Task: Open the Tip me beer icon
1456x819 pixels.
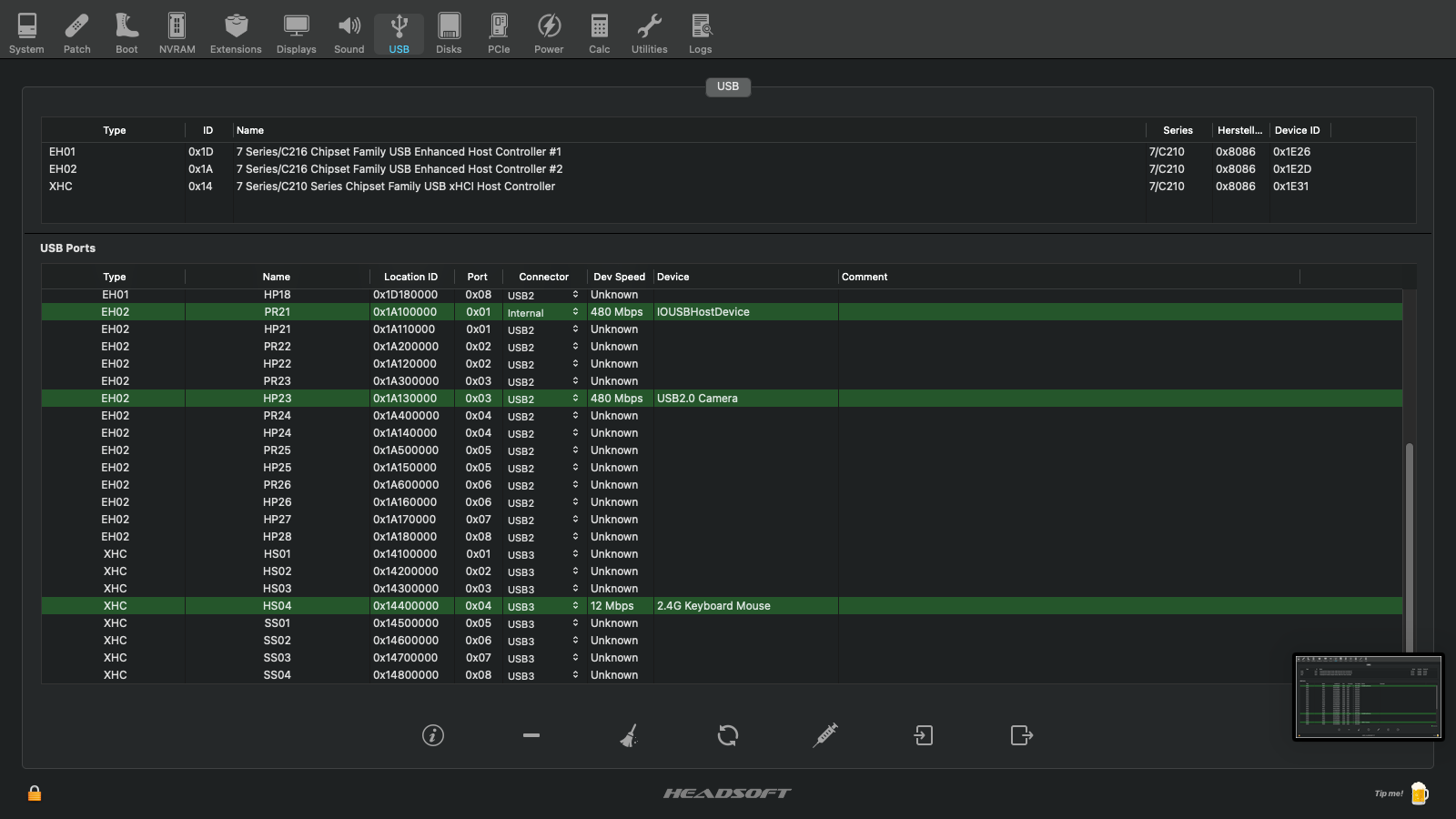Action: (x=1419, y=794)
